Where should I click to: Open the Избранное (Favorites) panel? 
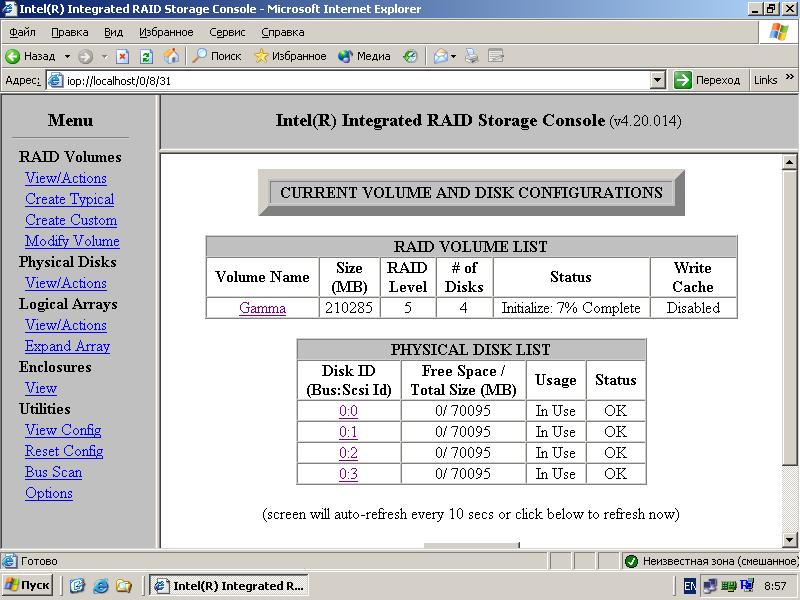(x=290, y=56)
